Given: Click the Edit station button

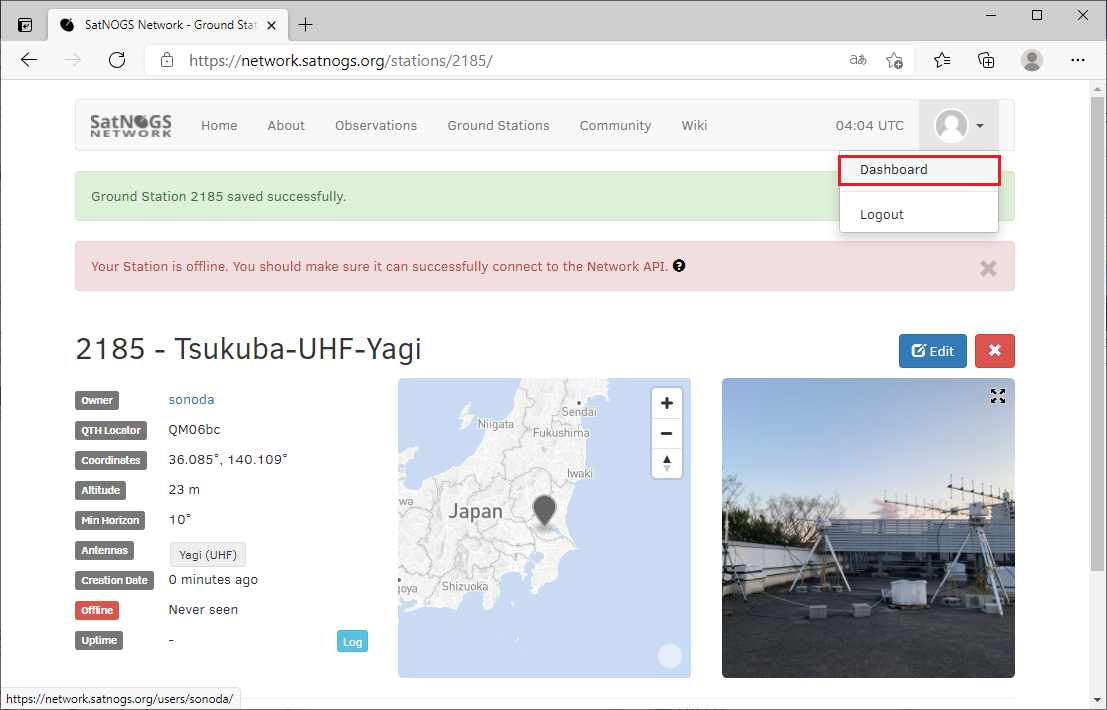Looking at the screenshot, I should 932,351.
